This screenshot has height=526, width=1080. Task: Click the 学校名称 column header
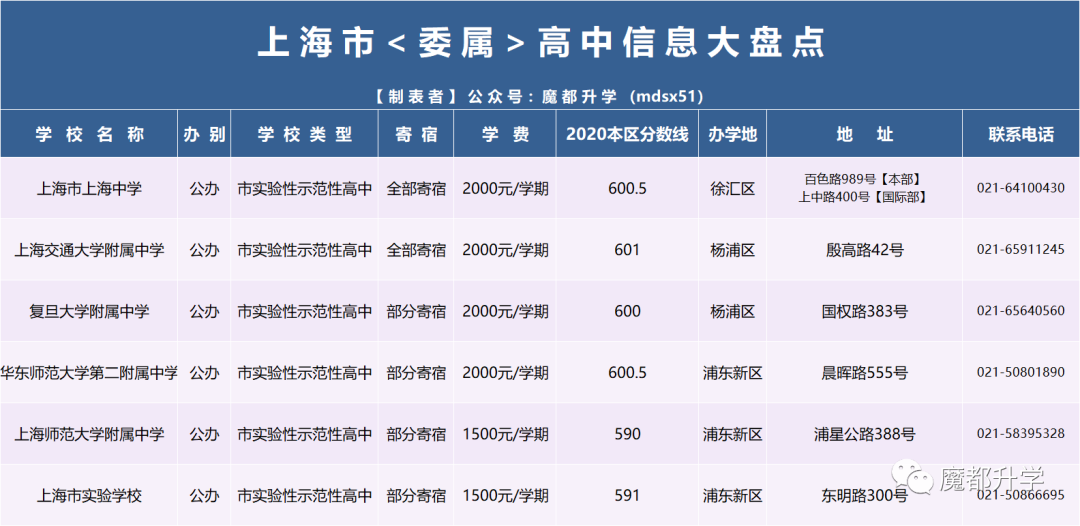point(90,134)
